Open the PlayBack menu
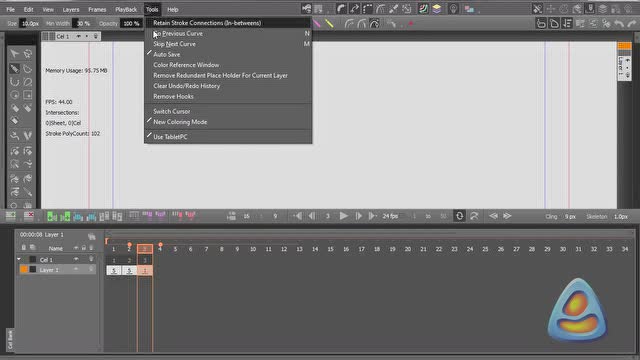The height and width of the screenshot is (360, 640). click(126, 9)
